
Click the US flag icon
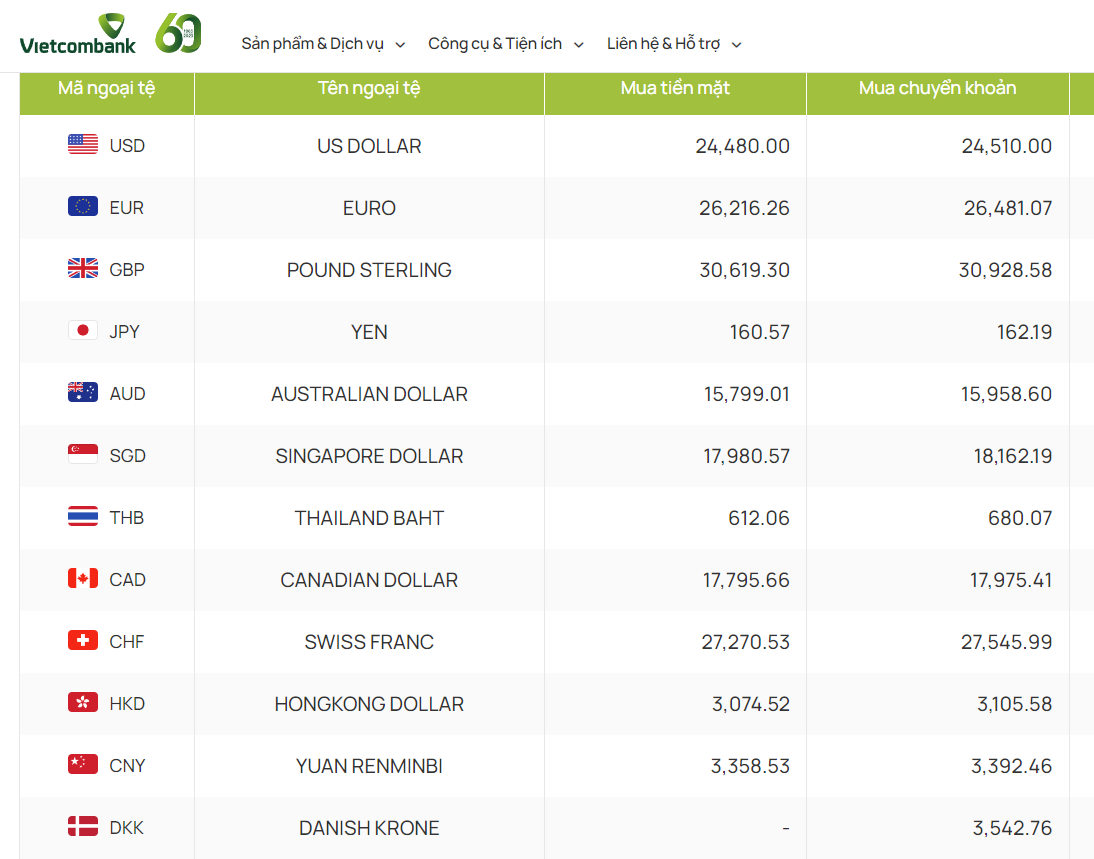(x=83, y=145)
